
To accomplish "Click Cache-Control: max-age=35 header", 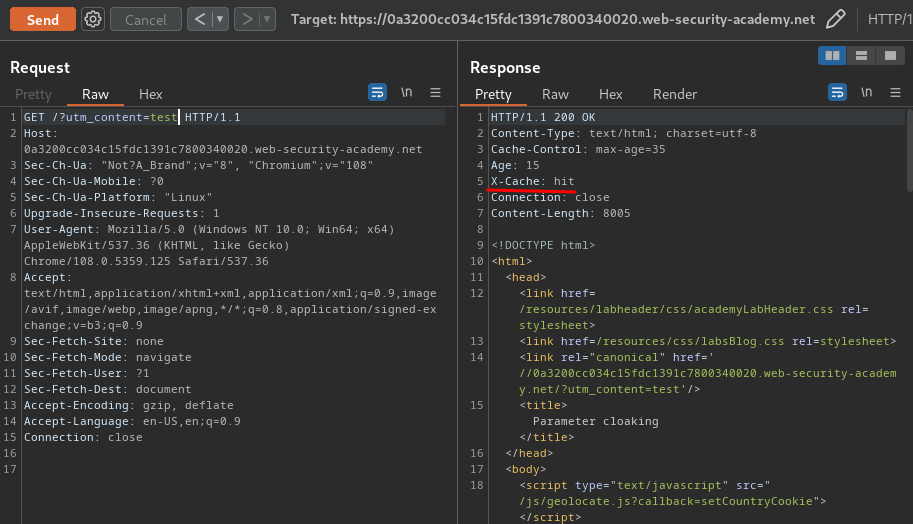I will [x=578, y=149].
